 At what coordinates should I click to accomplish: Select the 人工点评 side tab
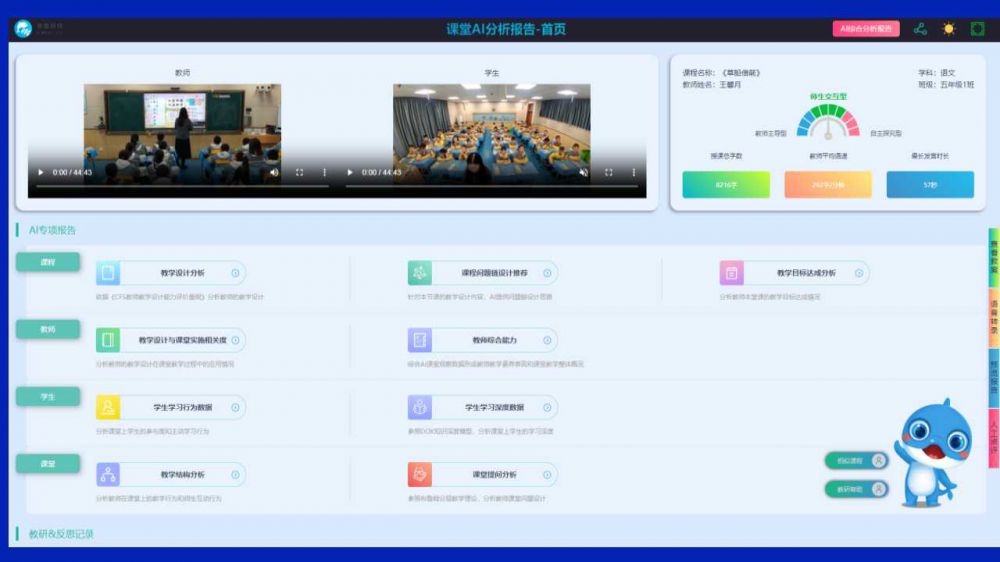(x=993, y=438)
